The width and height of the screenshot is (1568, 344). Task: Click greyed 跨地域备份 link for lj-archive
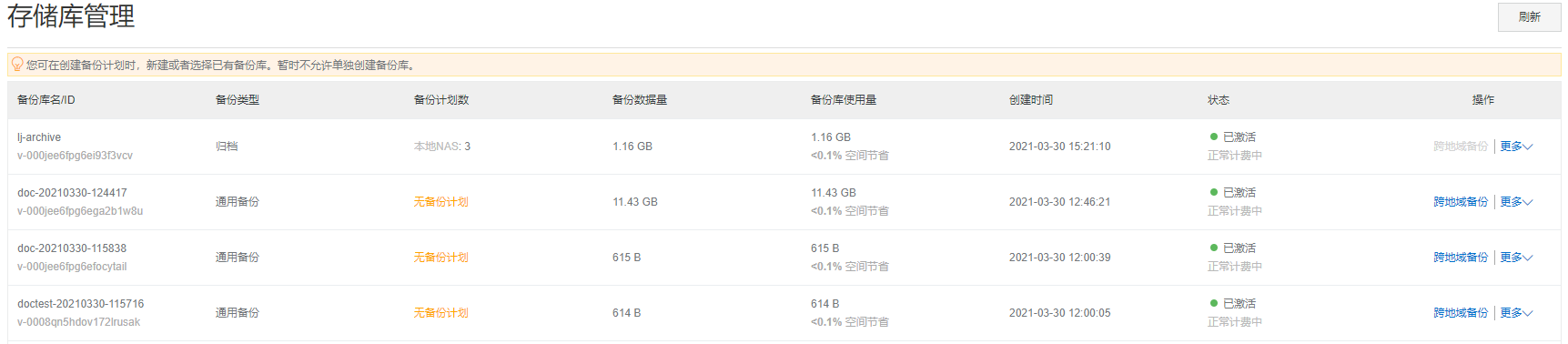click(1461, 147)
